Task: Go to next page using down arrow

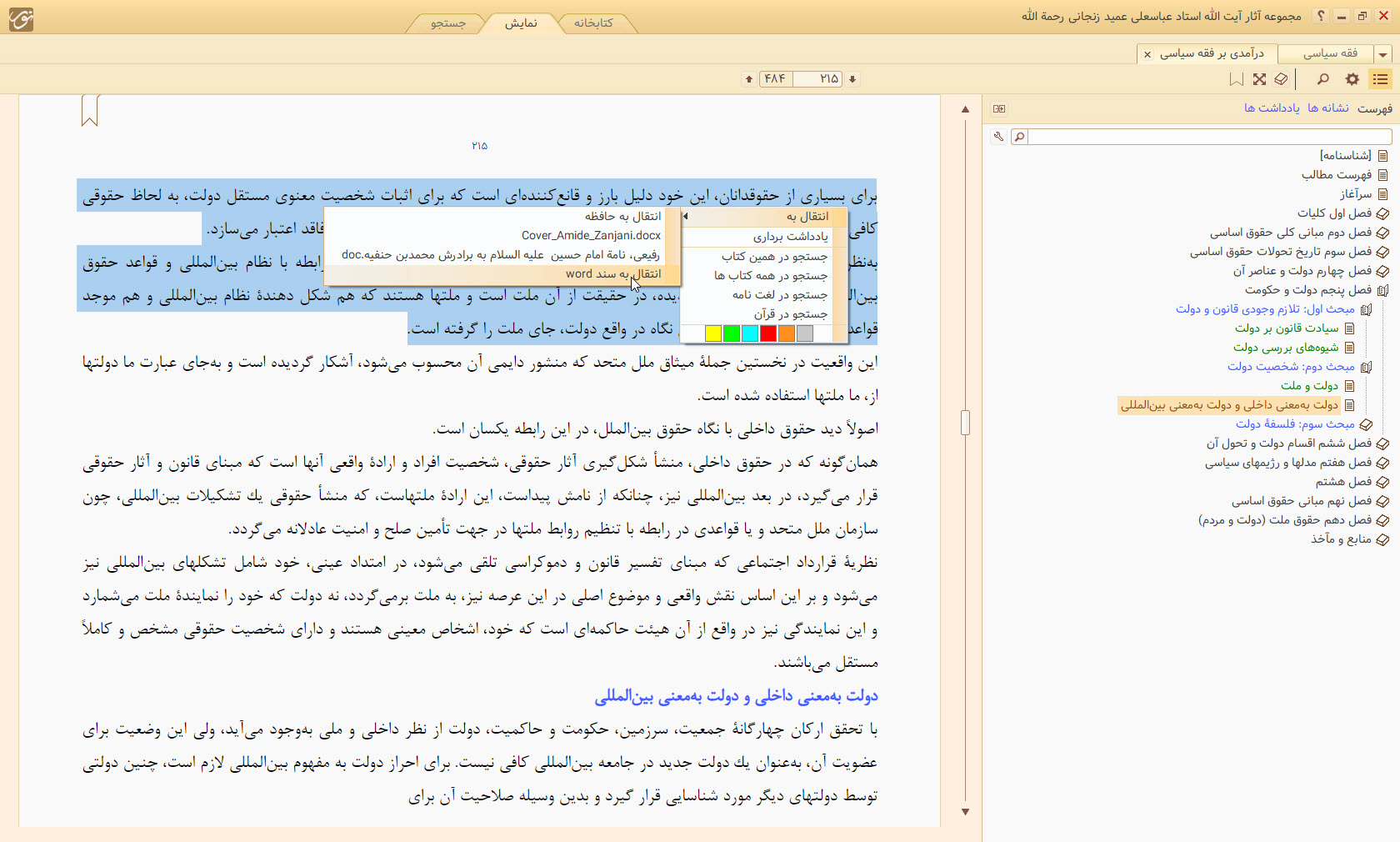Action: click(x=852, y=79)
